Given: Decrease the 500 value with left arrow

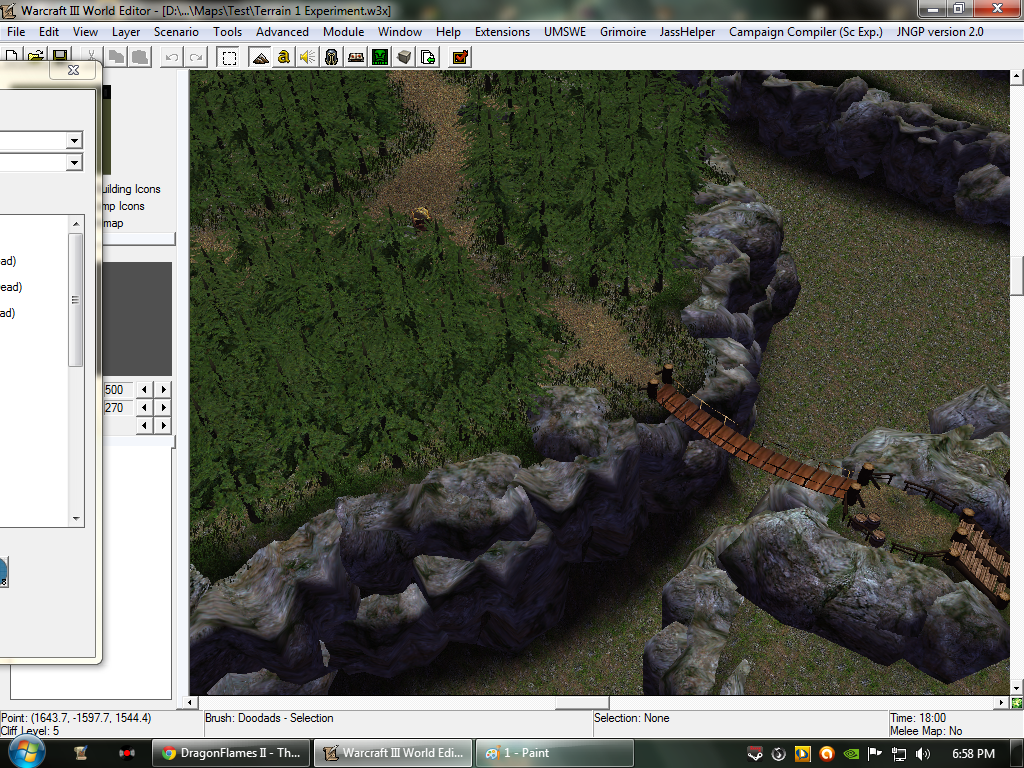Looking at the screenshot, I should click(x=144, y=389).
